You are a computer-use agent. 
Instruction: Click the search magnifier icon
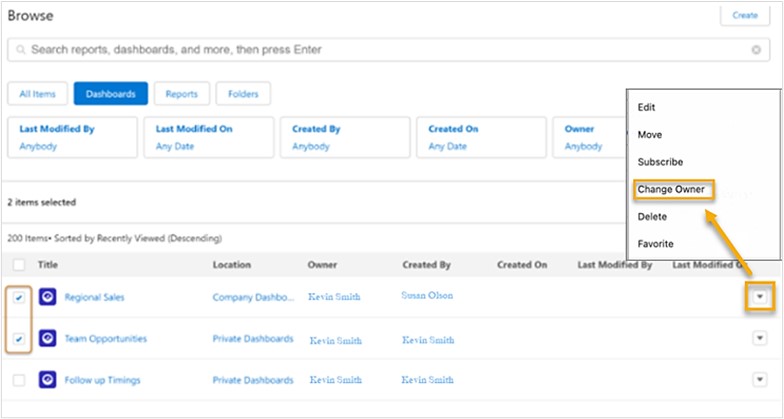pyautogui.click(x=20, y=50)
